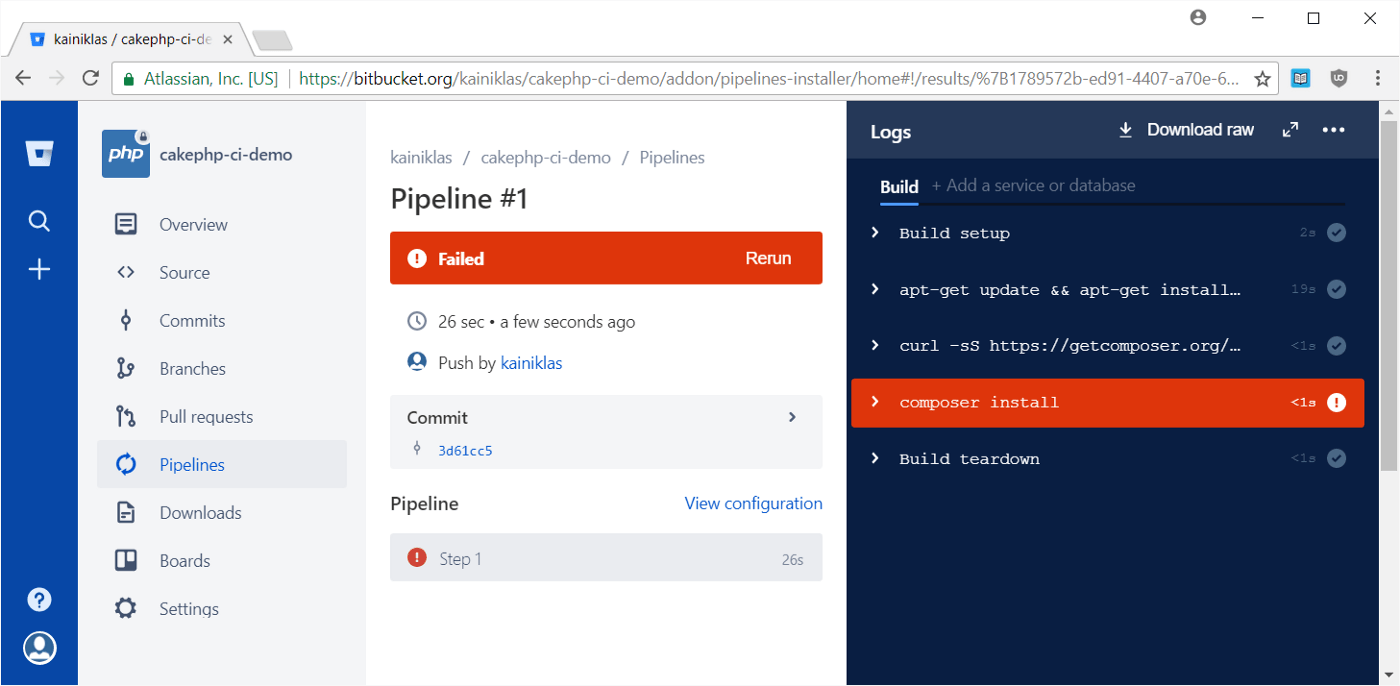
Task: Expand logs fullscreen with the arrows icon
Action: [x=1290, y=129]
